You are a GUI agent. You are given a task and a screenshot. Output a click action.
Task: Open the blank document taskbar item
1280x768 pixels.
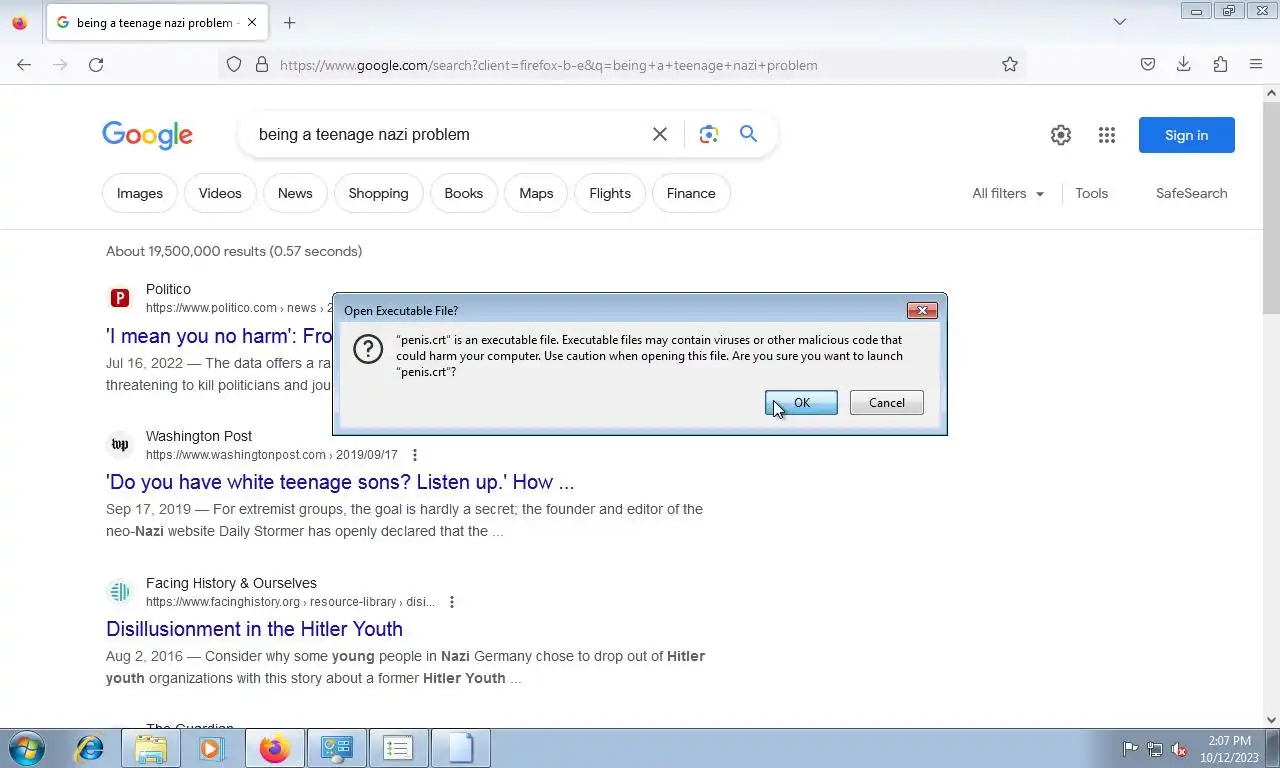coord(460,748)
